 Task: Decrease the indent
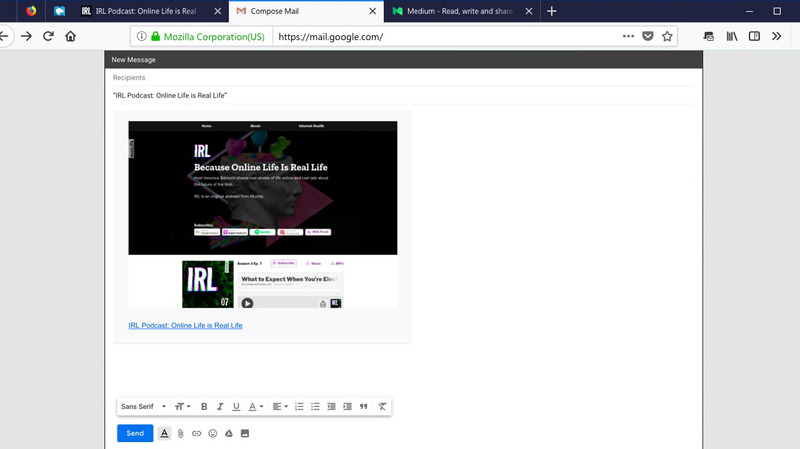[331, 406]
